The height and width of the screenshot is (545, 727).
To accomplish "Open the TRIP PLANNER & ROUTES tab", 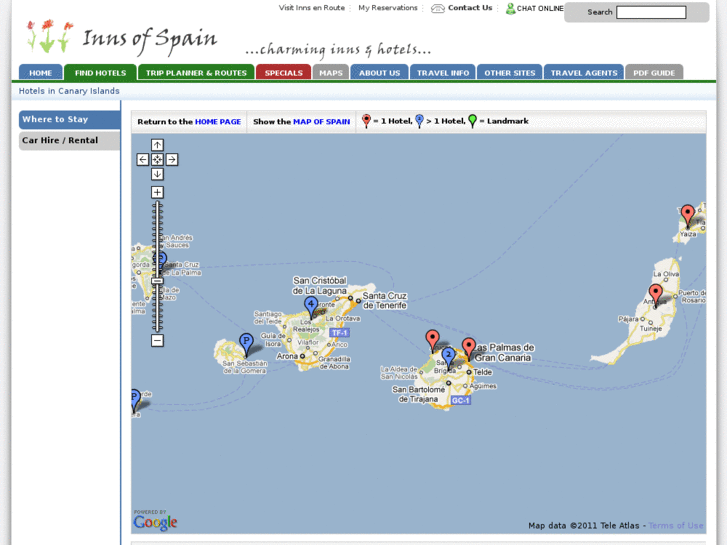I will pyautogui.click(x=196, y=72).
